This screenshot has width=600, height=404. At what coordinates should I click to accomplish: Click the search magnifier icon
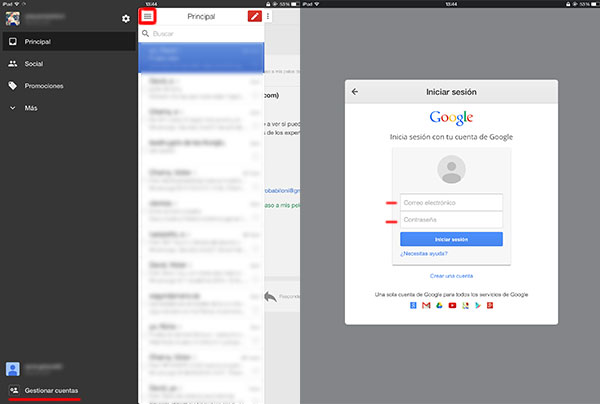coord(145,34)
